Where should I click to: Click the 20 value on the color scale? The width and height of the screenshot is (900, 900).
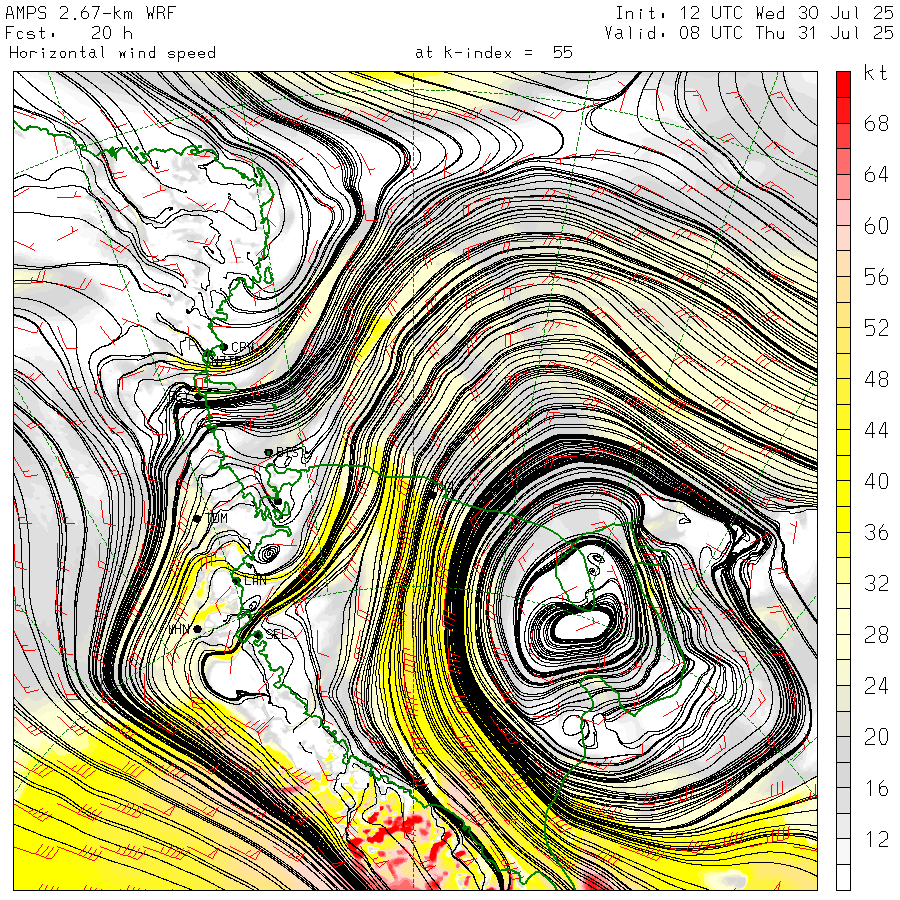point(876,736)
